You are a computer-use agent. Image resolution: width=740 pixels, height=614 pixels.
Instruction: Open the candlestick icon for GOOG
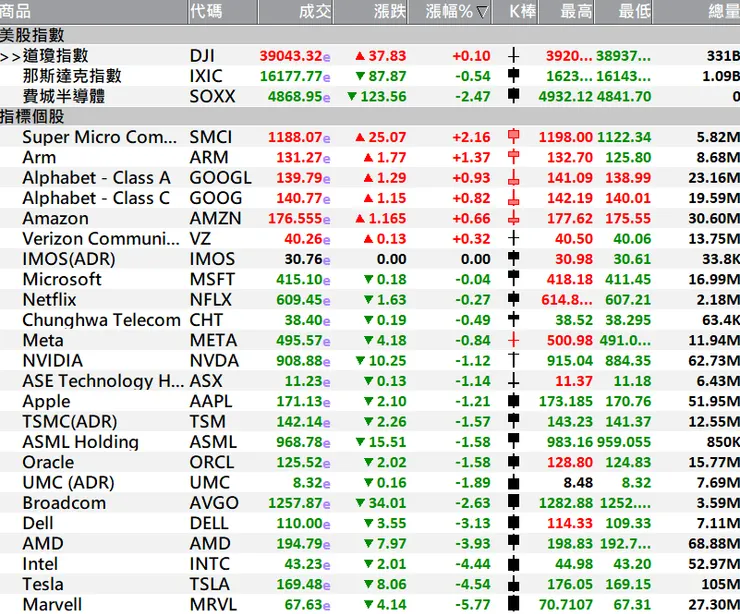[x=513, y=198]
